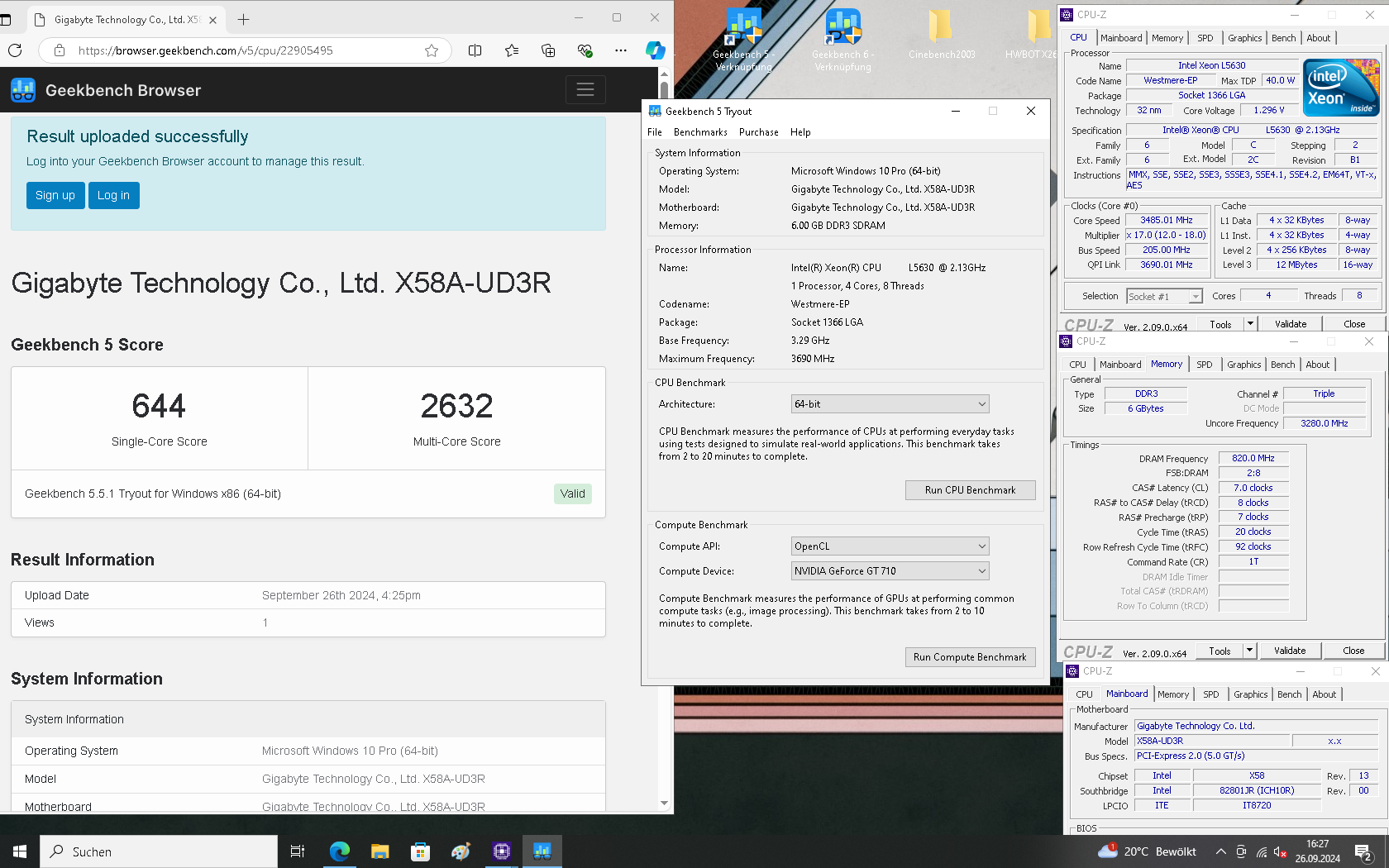Open notification center icon

coord(1363,851)
